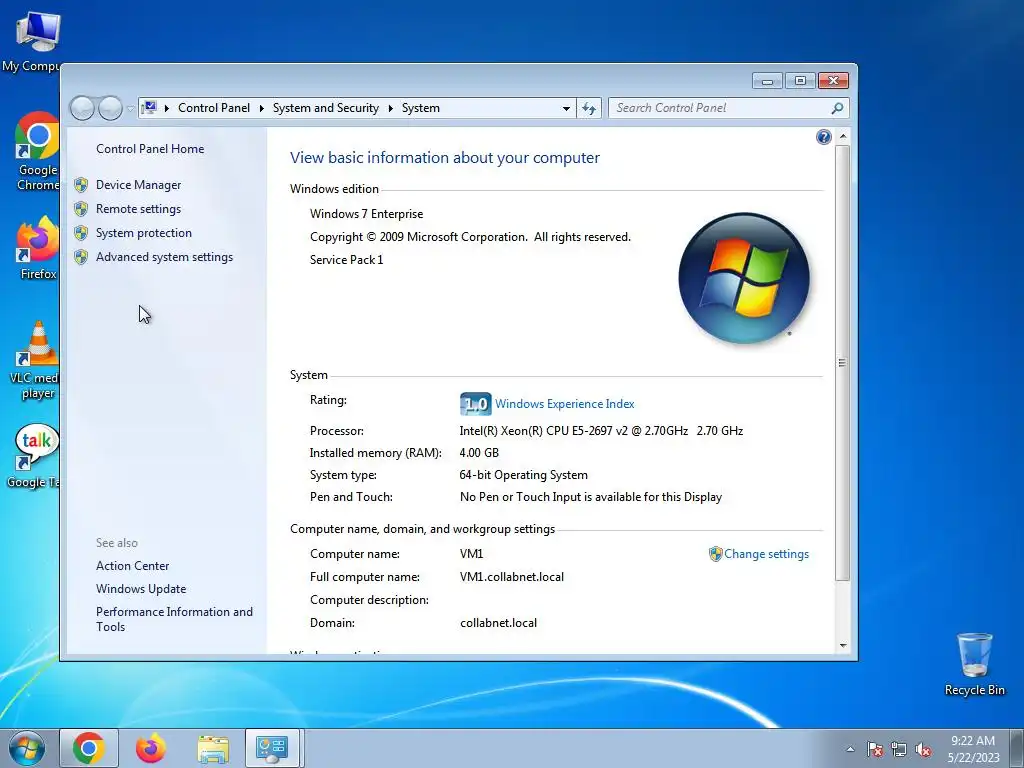This screenshot has width=1024, height=768.
Task: Open Device Manager from the sidebar
Action: pos(138,185)
